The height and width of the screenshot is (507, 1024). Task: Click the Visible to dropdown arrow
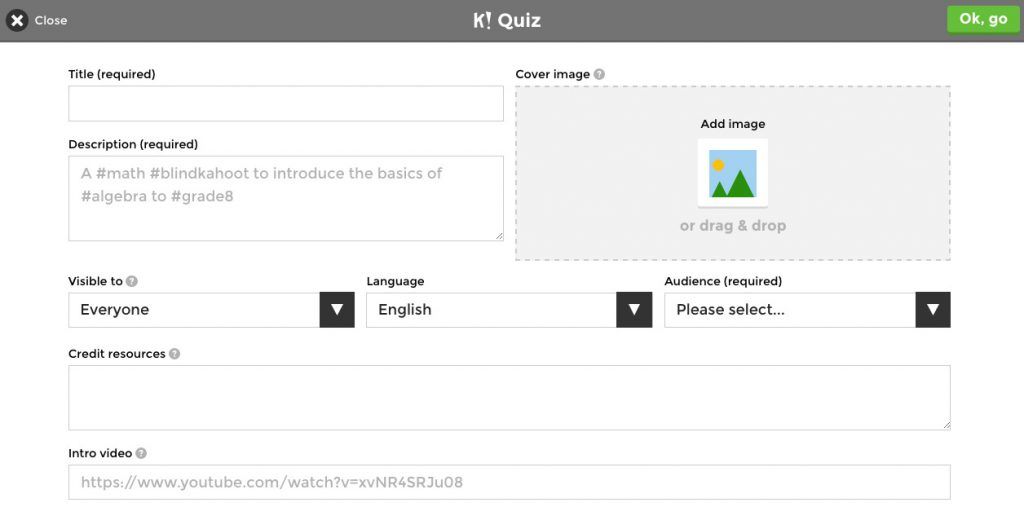tap(337, 310)
